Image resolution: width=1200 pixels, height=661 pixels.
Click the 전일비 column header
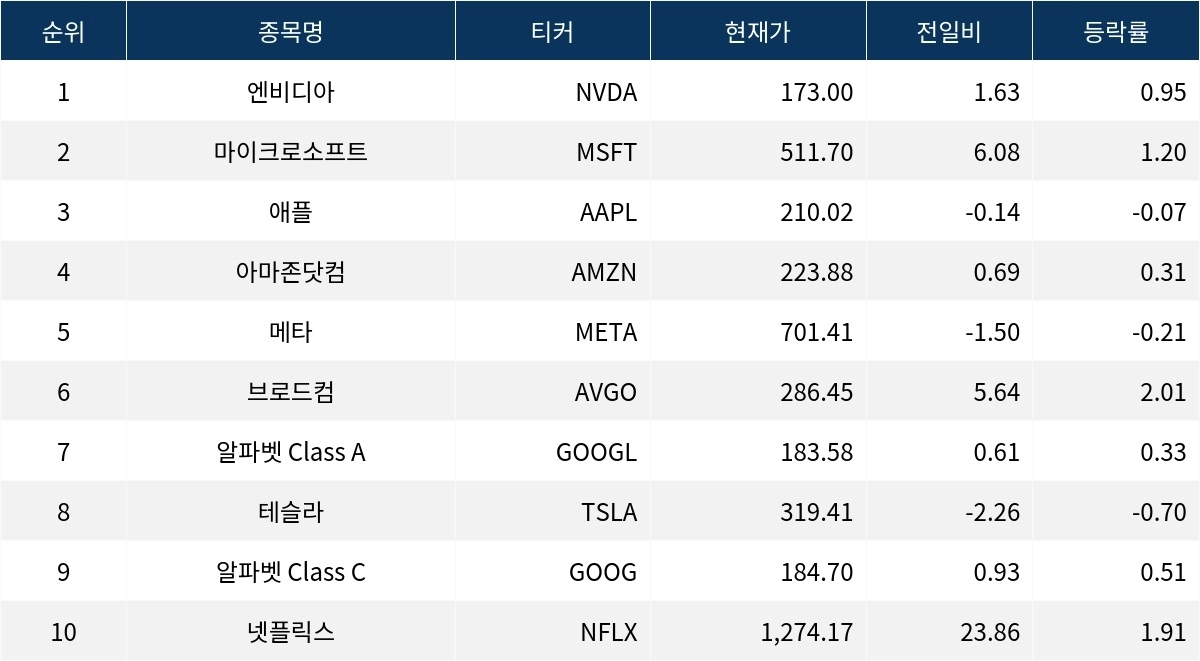click(949, 31)
